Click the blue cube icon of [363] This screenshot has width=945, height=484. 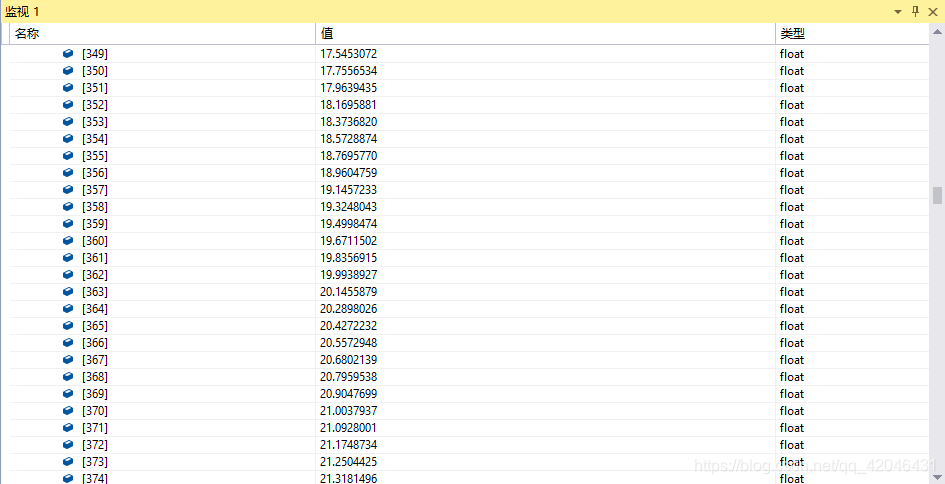68,292
